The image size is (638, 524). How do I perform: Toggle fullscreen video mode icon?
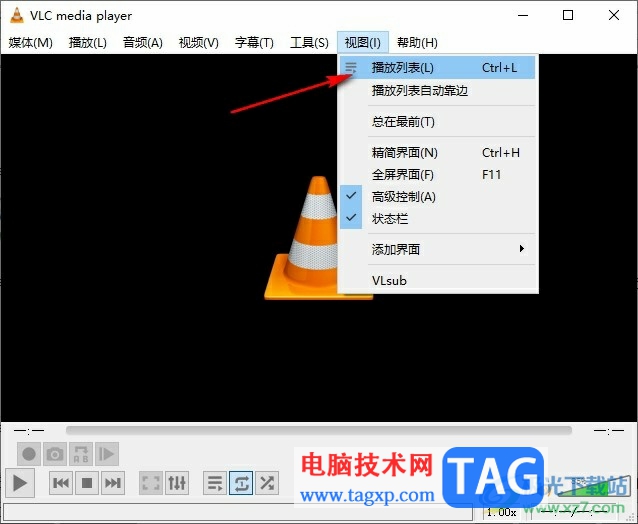pyautogui.click(x=151, y=483)
